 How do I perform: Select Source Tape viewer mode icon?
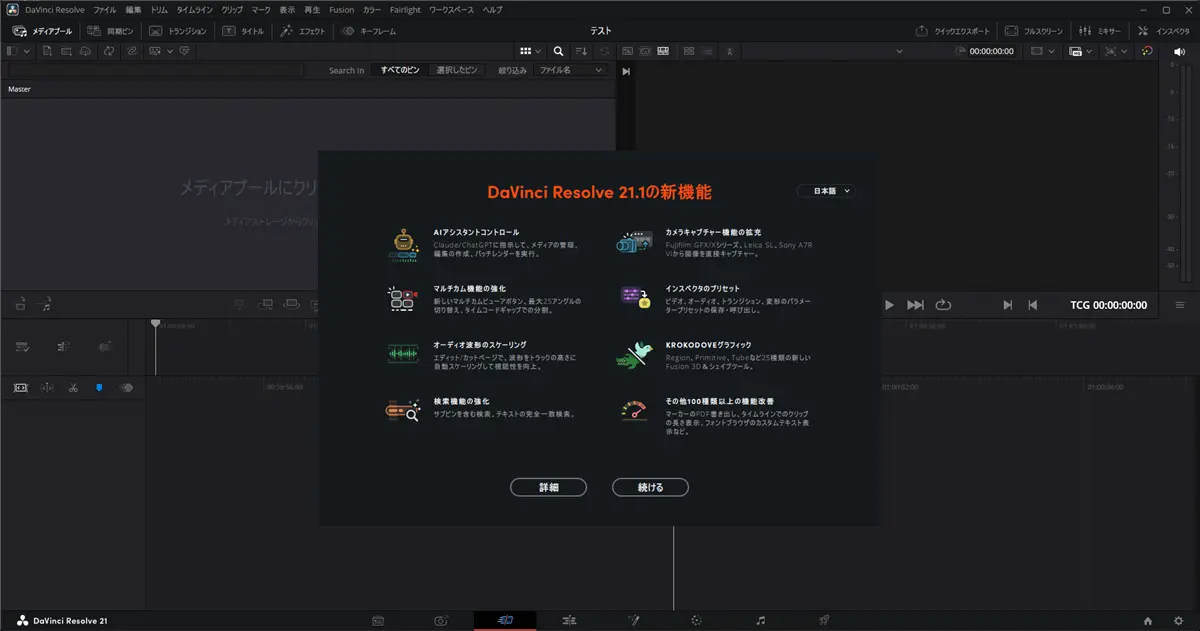tap(645, 51)
